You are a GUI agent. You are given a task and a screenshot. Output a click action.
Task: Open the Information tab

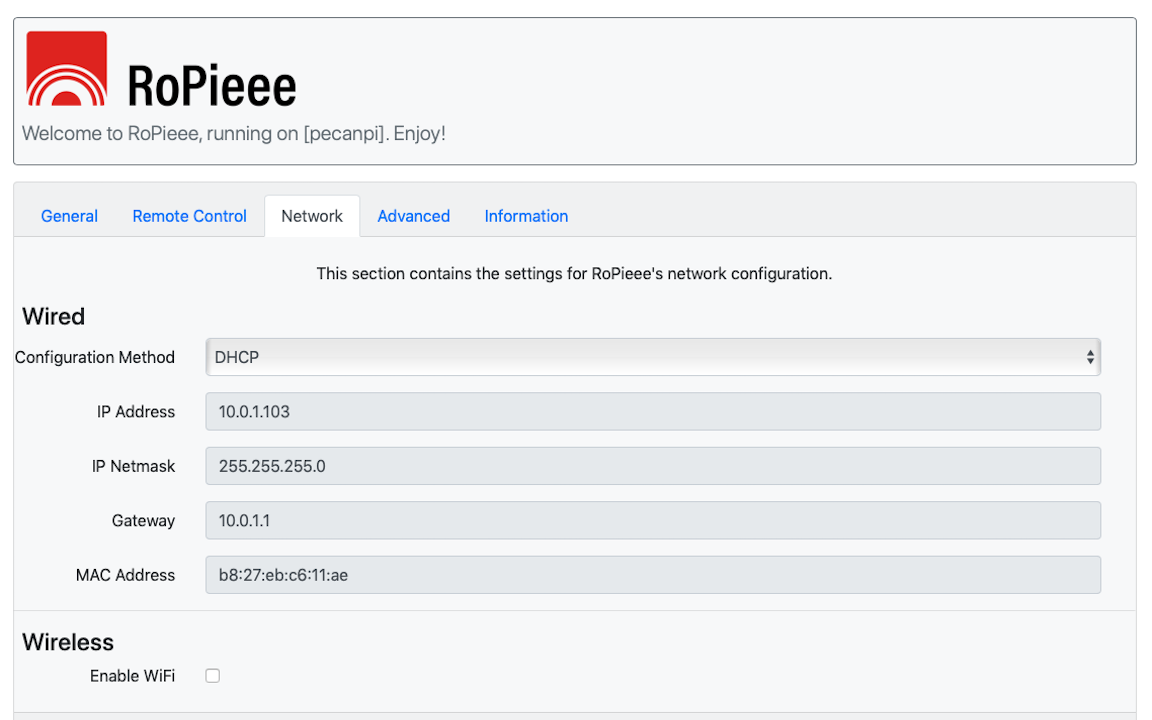pos(526,216)
